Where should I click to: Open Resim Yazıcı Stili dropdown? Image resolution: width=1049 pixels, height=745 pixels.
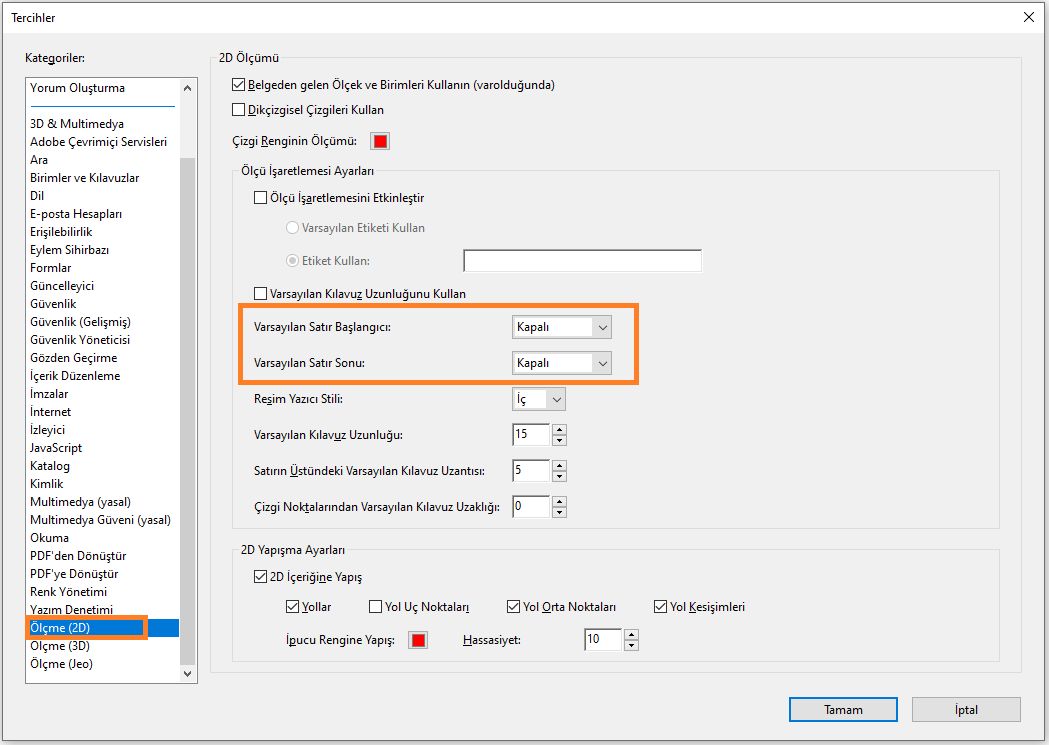point(539,399)
